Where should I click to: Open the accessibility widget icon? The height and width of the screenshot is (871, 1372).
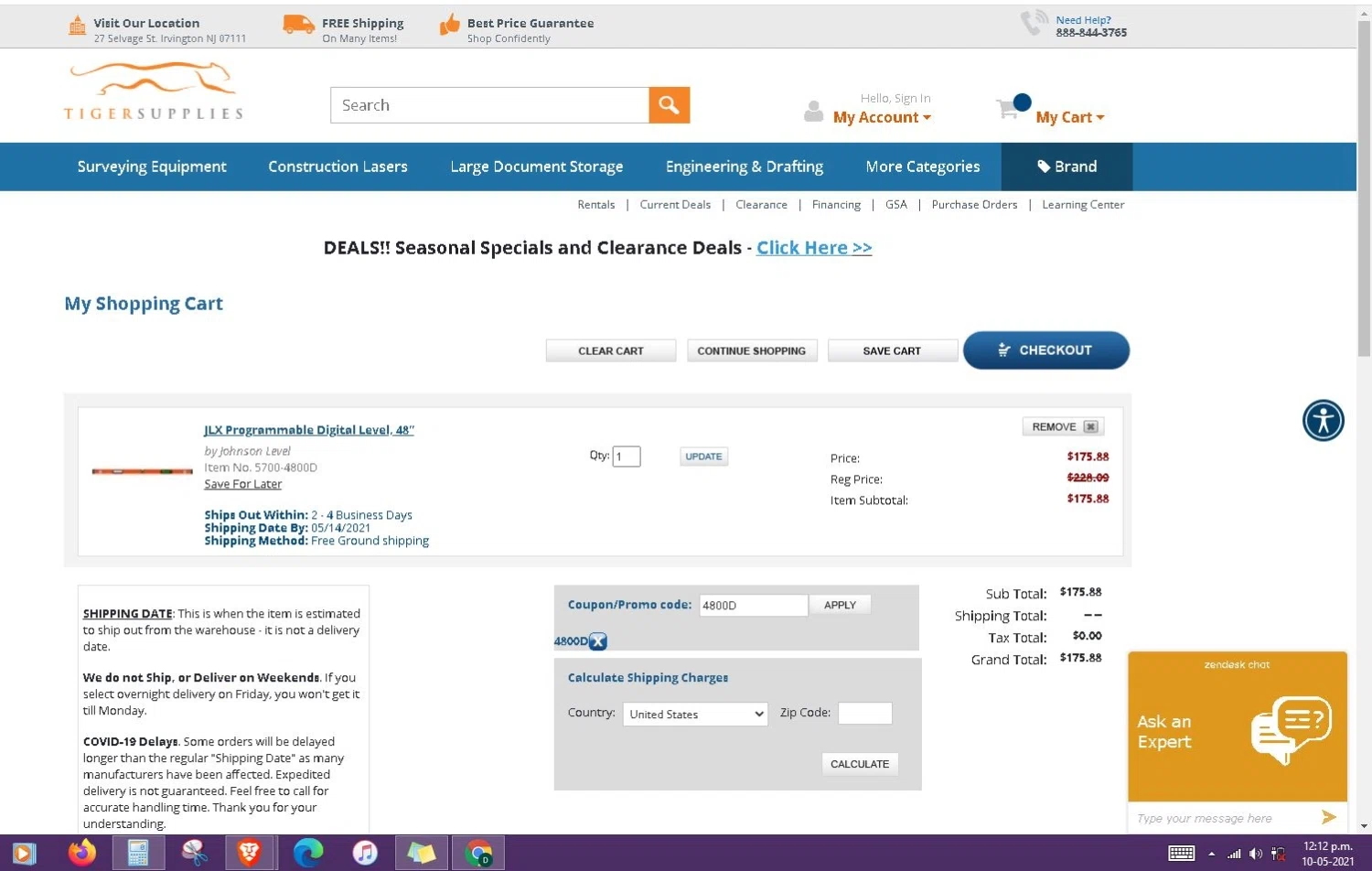pos(1323,421)
